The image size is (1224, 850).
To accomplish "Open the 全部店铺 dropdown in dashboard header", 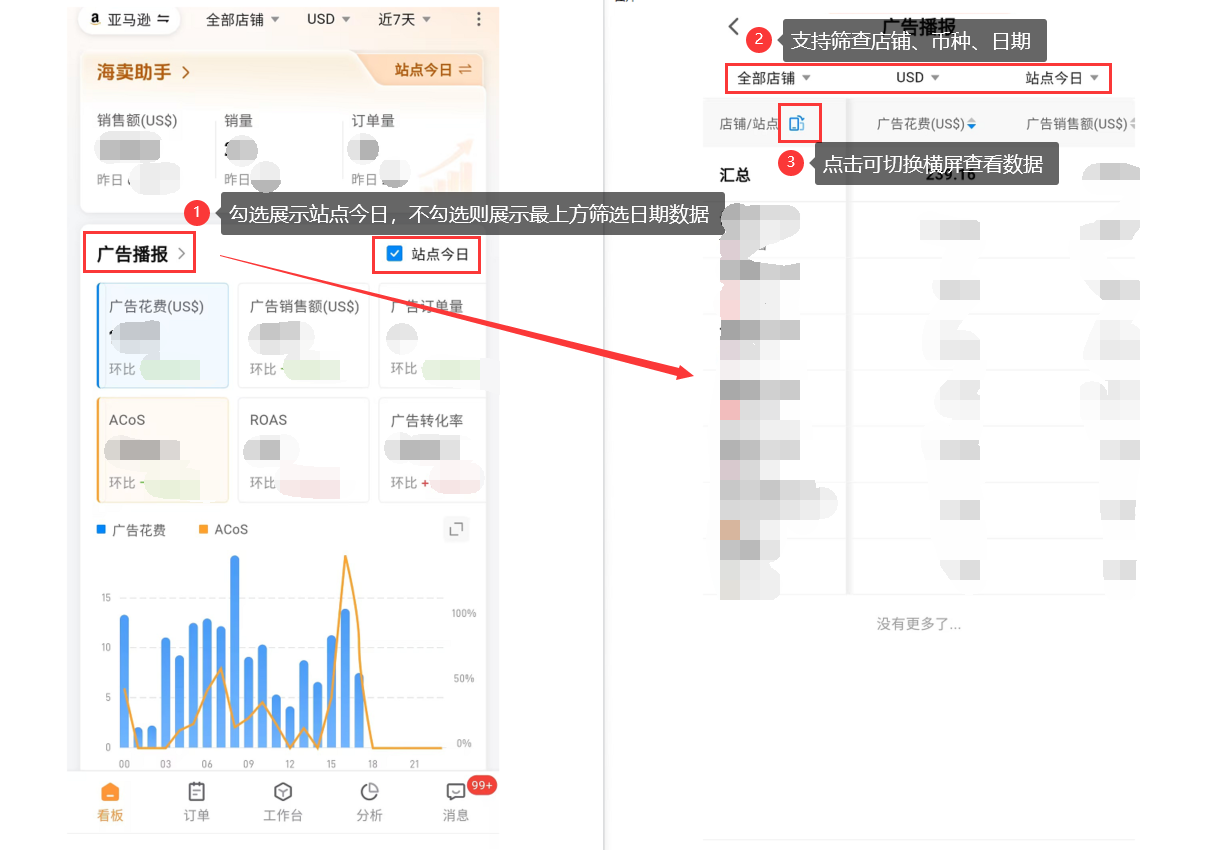I will point(242,19).
